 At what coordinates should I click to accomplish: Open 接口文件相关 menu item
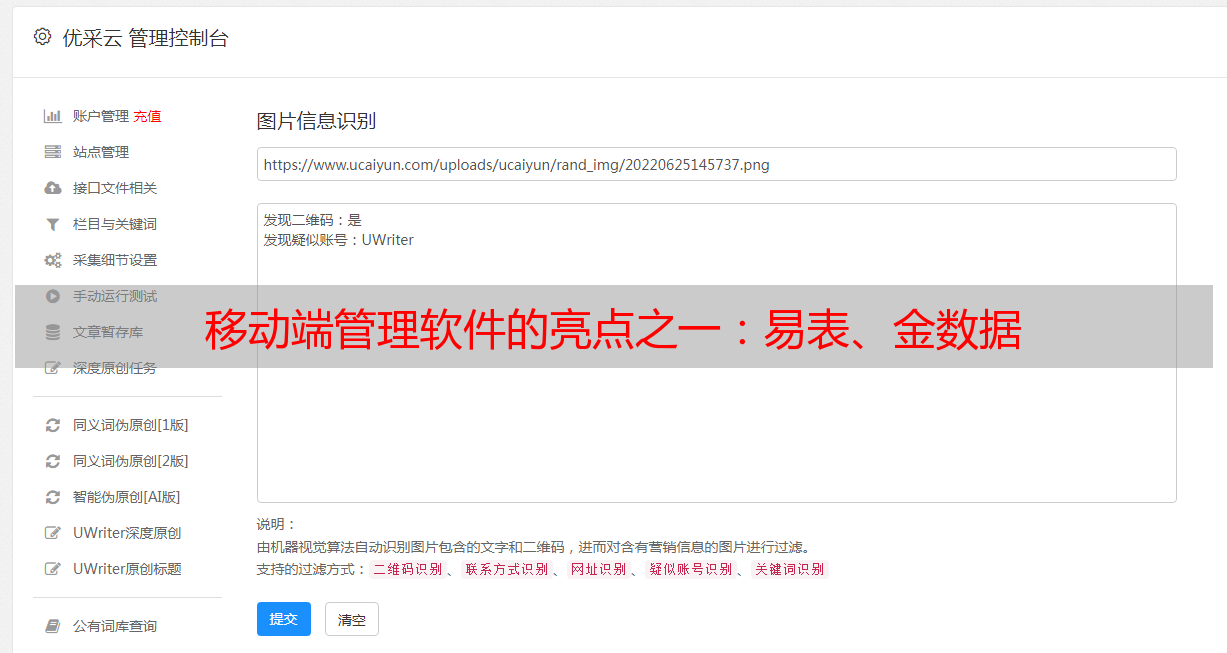click(x=115, y=188)
